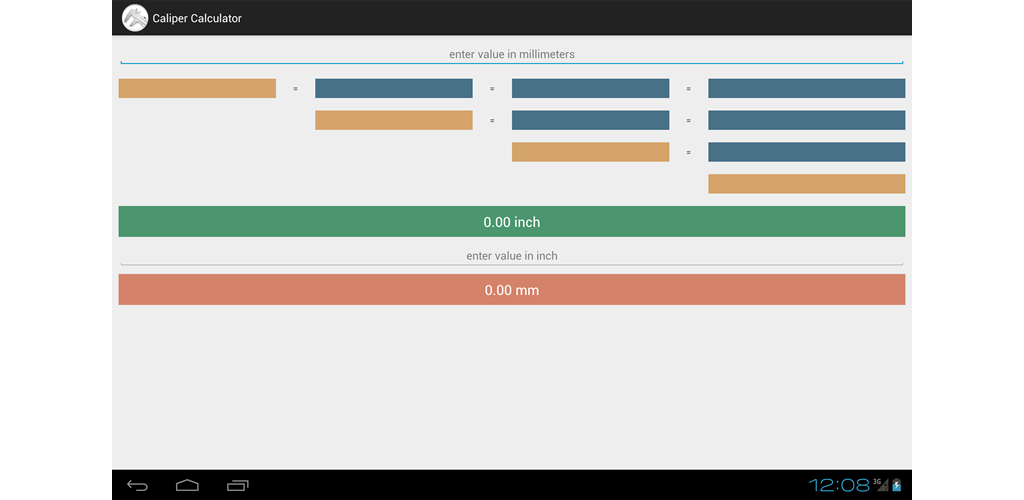Image resolution: width=1024 pixels, height=500 pixels.
Task: Tap the Android home navigation icon
Action: click(187, 485)
